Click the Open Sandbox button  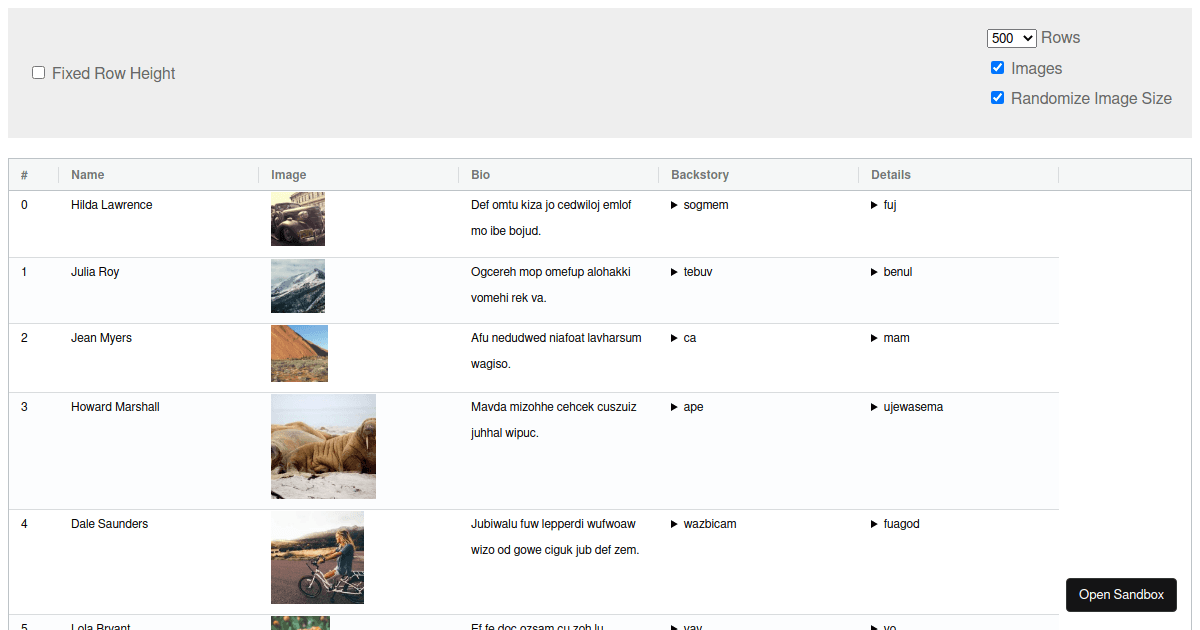[1121, 594]
